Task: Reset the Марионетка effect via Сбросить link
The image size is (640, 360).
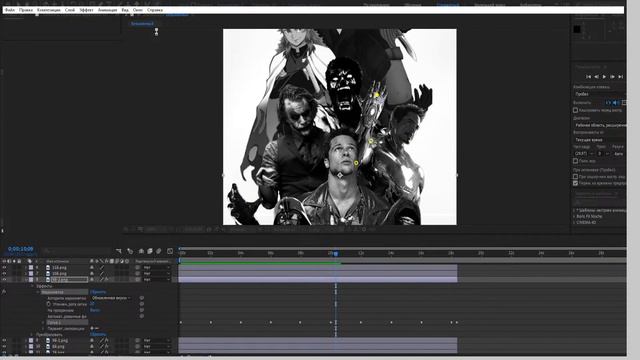Action: [98, 292]
